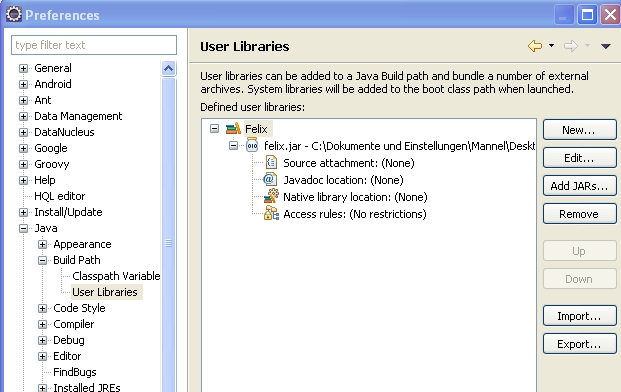
Task: Expand the Debug node
Action: coord(42,341)
